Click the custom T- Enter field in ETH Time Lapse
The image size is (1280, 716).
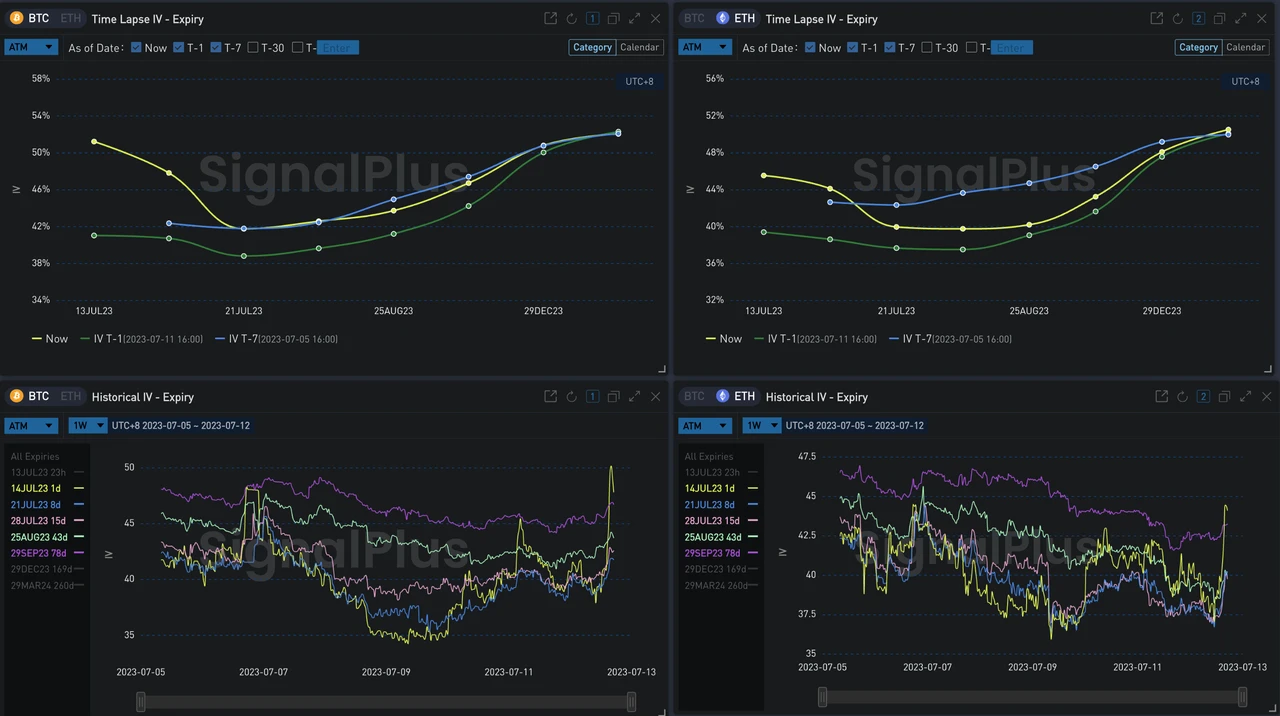click(1010, 48)
